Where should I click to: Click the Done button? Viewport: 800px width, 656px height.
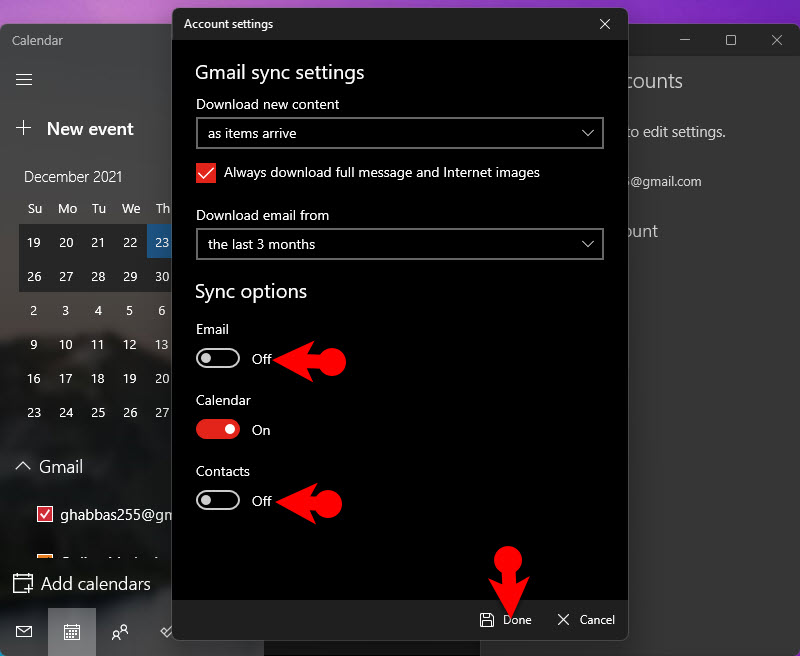[x=506, y=620]
